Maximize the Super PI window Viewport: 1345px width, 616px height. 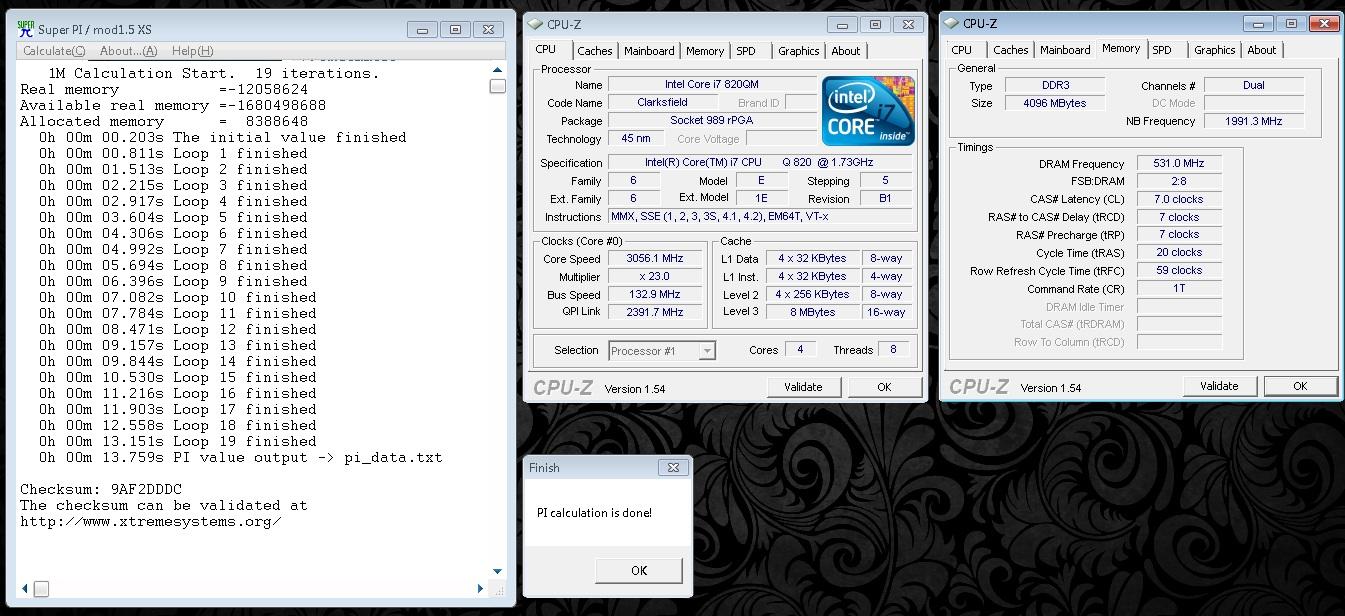(455, 30)
